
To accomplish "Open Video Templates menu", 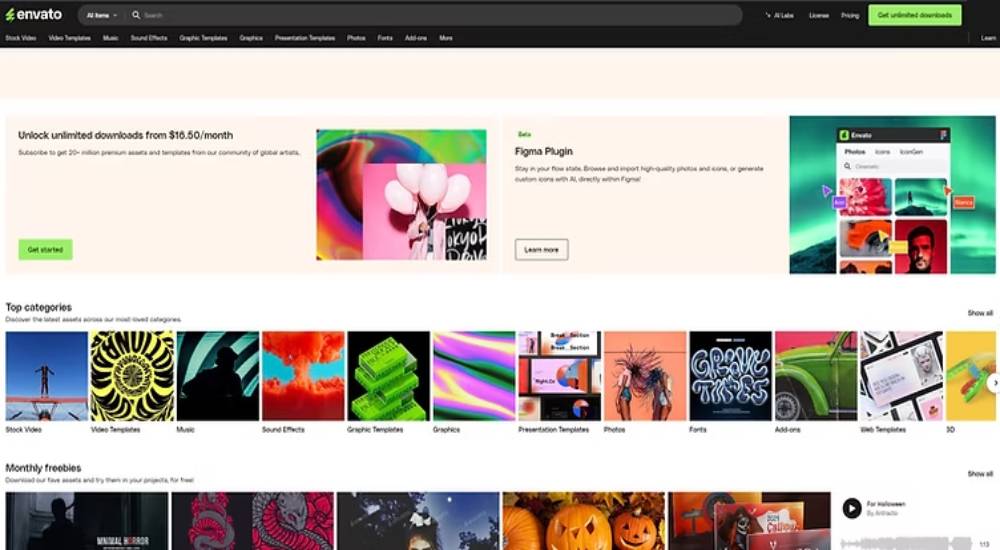I will coord(70,38).
